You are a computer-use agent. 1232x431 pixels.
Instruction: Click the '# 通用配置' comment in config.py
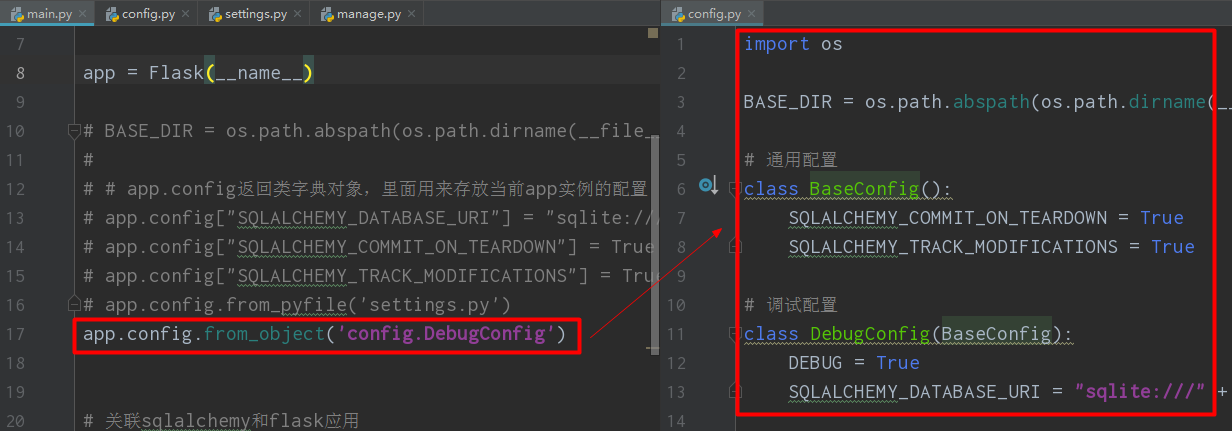click(x=790, y=159)
